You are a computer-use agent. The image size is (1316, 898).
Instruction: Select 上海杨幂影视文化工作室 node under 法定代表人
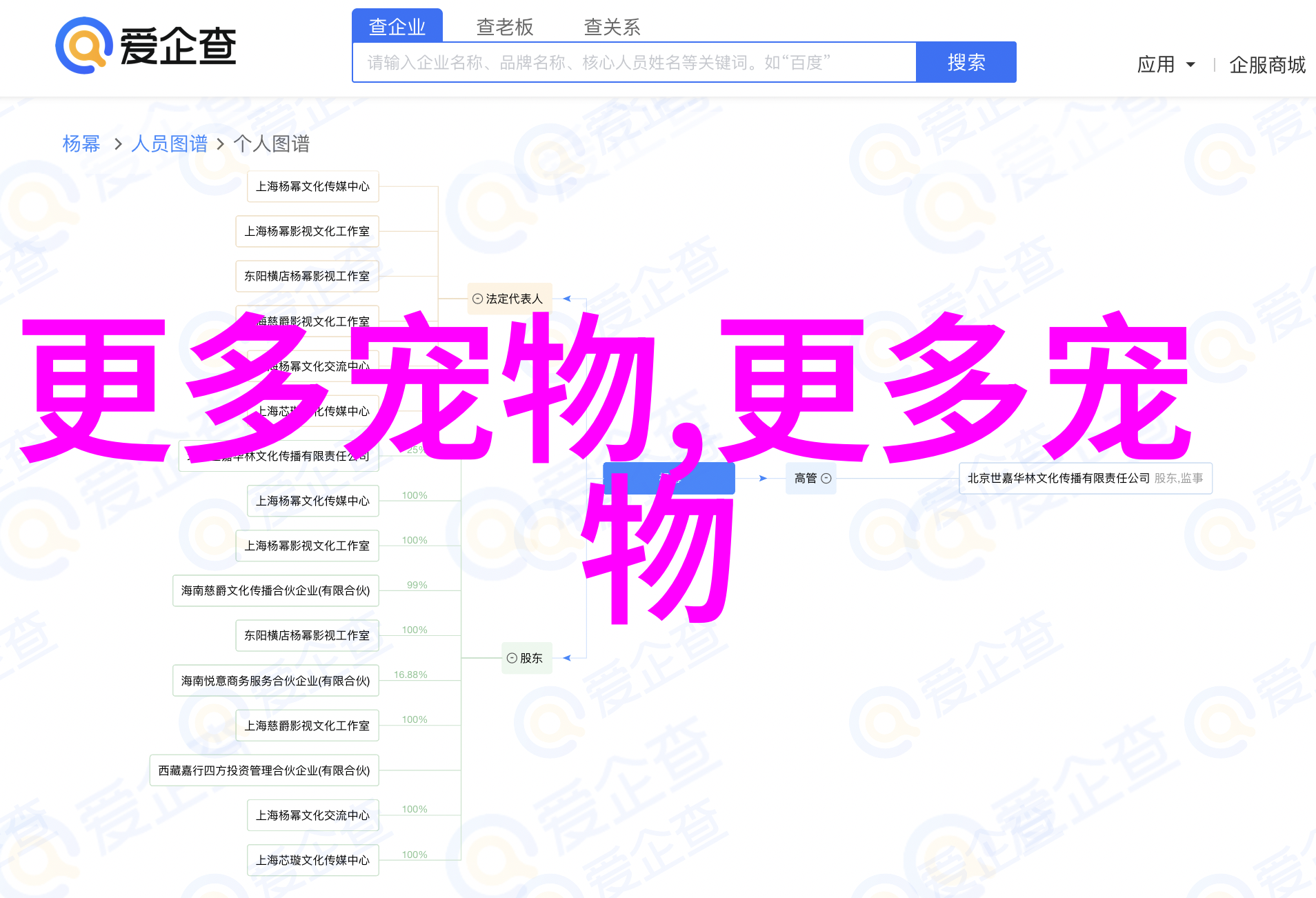click(x=307, y=231)
